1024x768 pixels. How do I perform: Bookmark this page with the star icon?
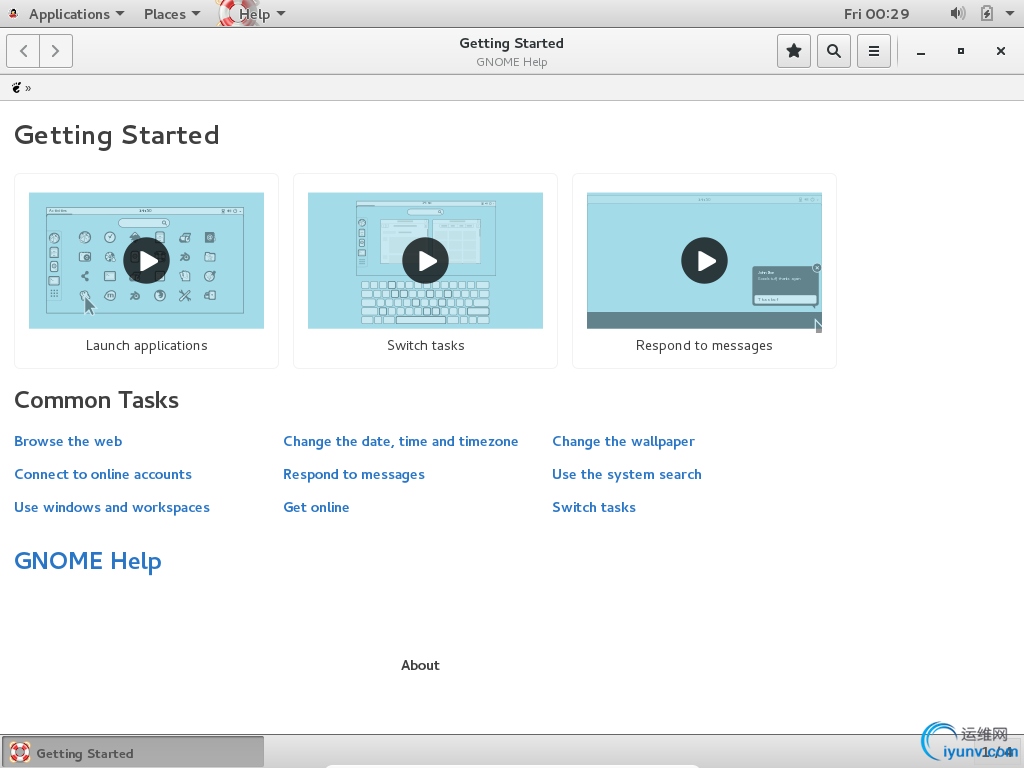click(x=793, y=51)
